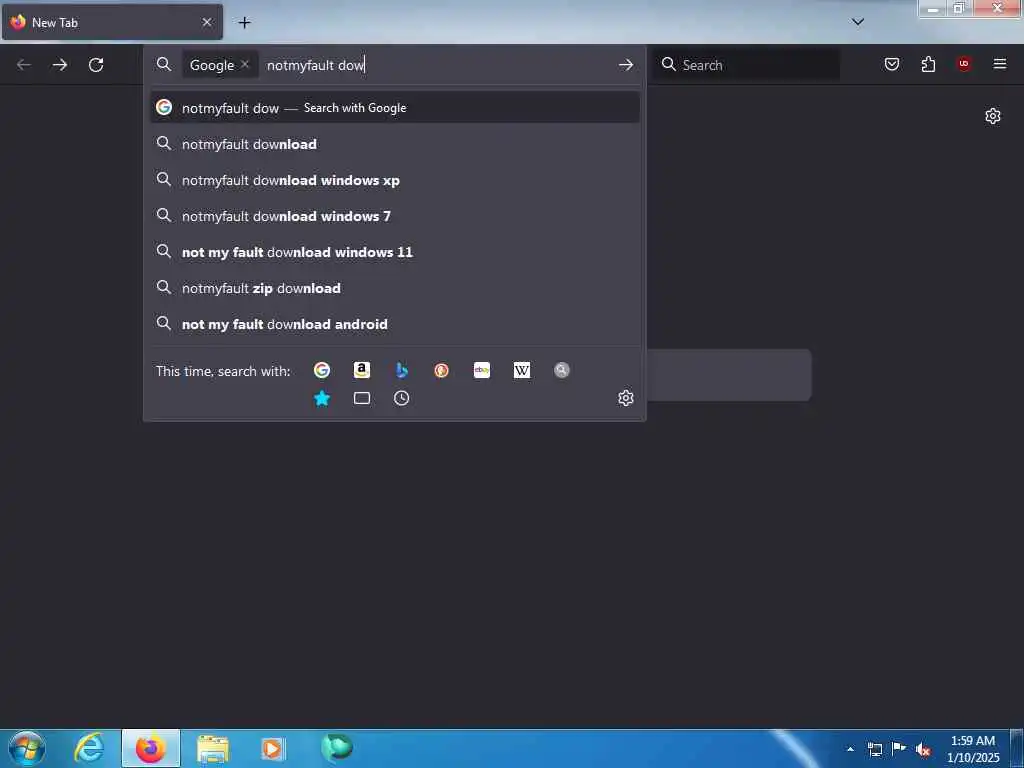Focus the separate Search box

click(747, 65)
